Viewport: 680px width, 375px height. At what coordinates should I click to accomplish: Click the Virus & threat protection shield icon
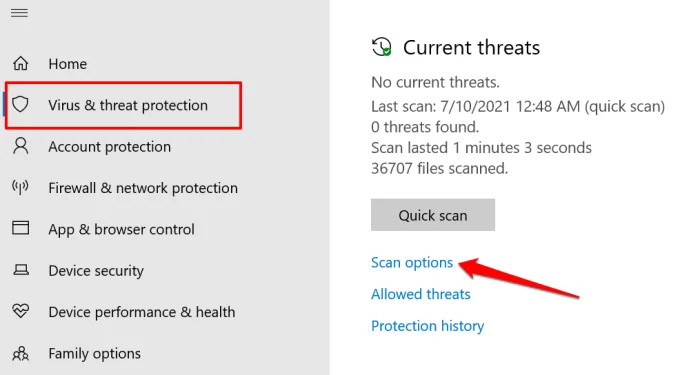coord(20,104)
